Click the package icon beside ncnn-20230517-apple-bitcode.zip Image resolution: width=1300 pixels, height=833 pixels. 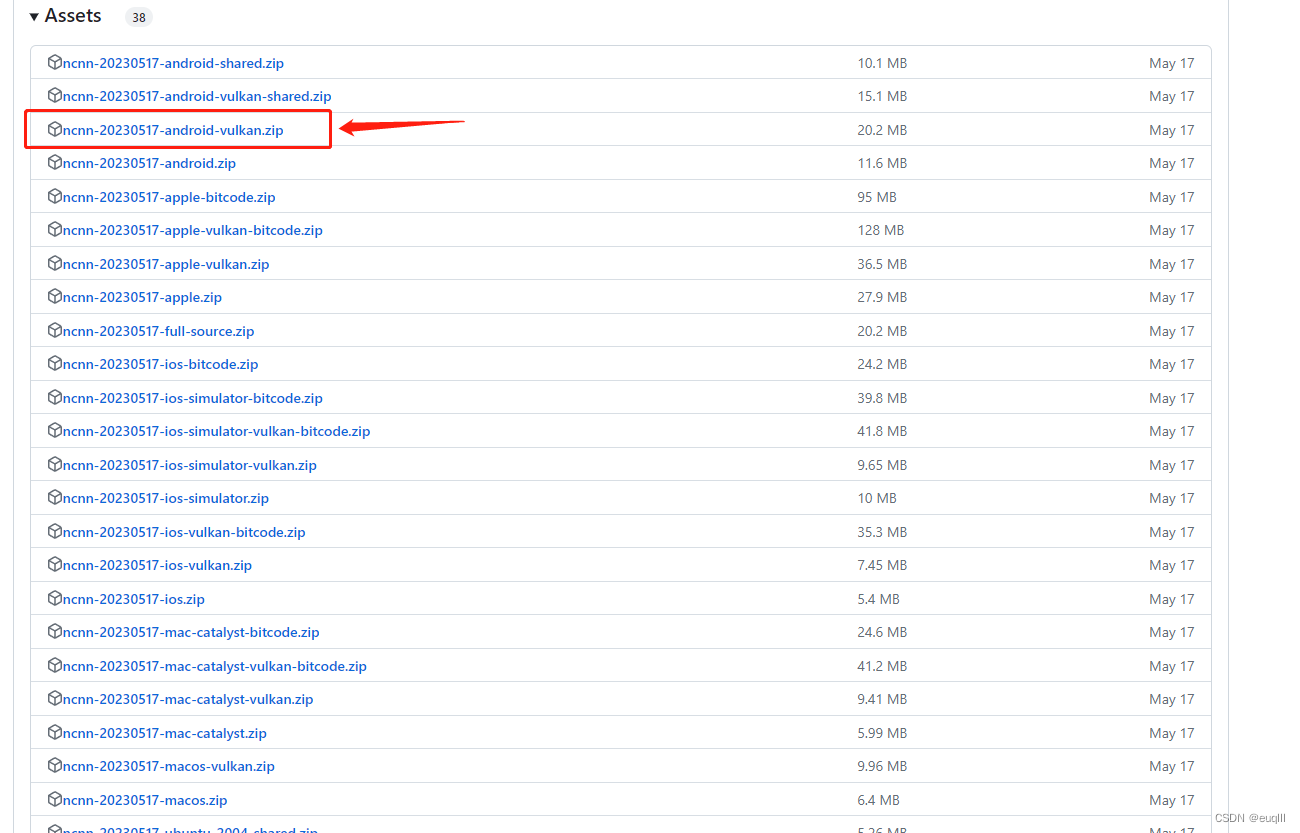click(x=55, y=197)
